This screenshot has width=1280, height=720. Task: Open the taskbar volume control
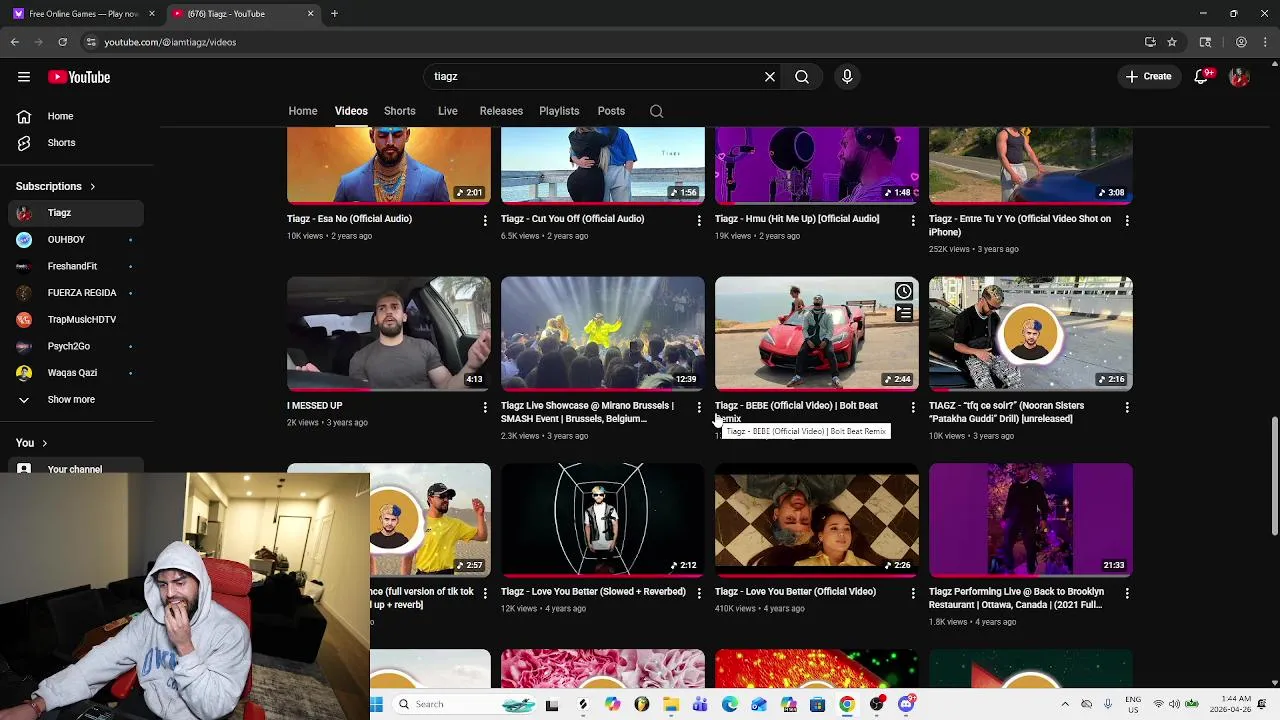pos(1174,704)
